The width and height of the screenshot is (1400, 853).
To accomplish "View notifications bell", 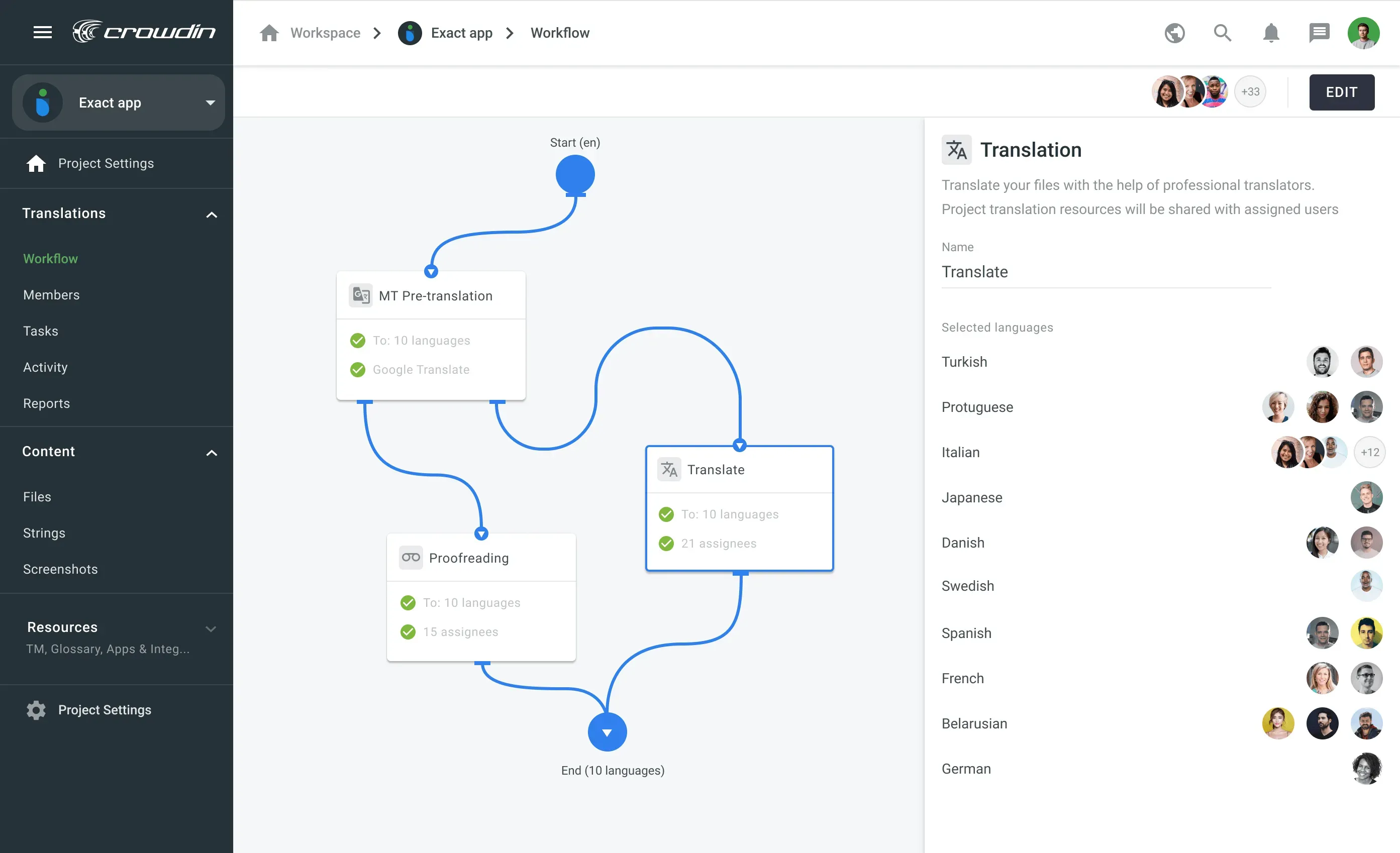I will [x=1271, y=33].
